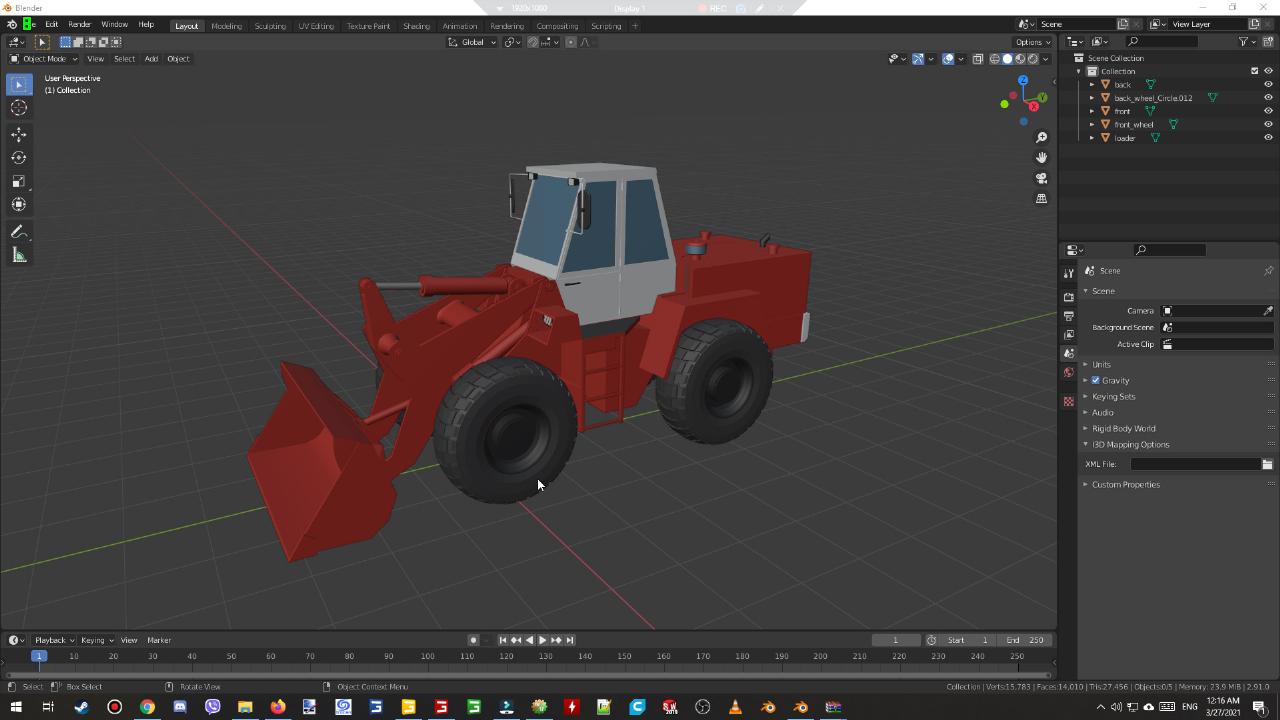Click the Z axis on the navigation gizmo
1280x720 pixels.
pos(1023,80)
